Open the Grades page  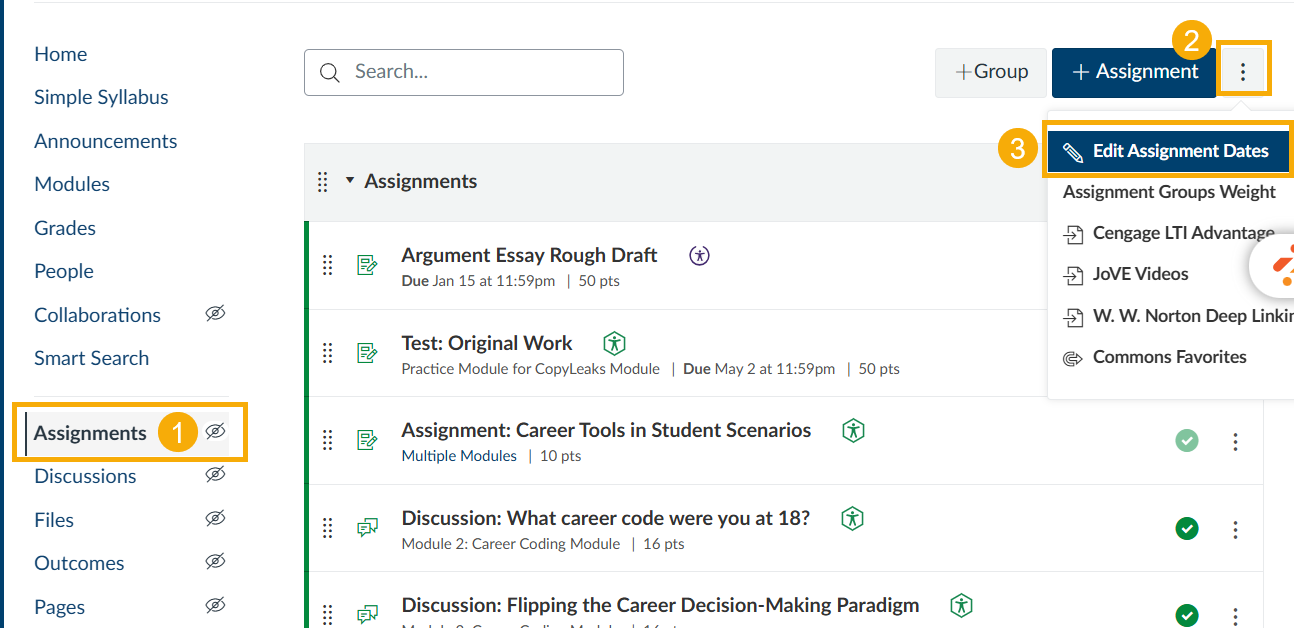pos(65,228)
